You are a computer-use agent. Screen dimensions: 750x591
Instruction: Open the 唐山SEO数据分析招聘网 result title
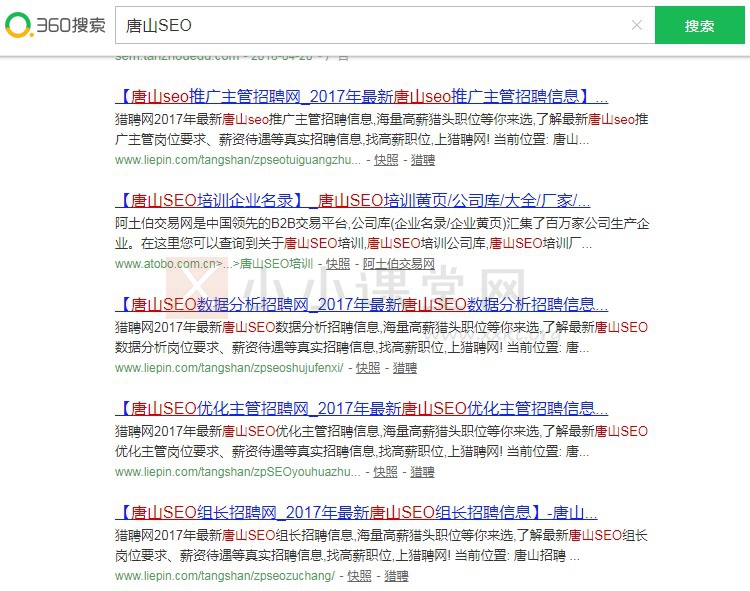(362, 304)
